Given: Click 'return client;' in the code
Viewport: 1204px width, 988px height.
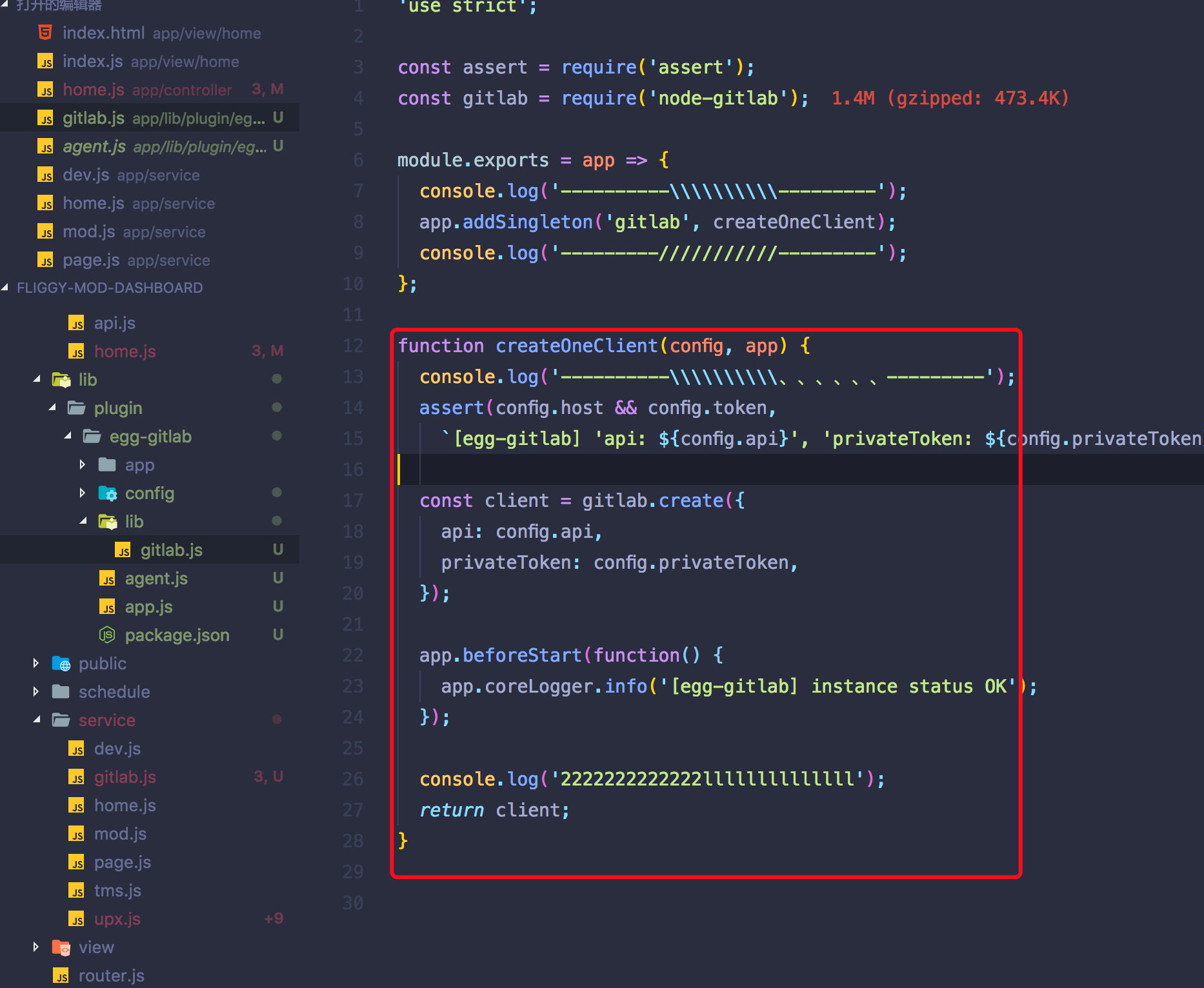Looking at the screenshot, I should tap(494, 810).
